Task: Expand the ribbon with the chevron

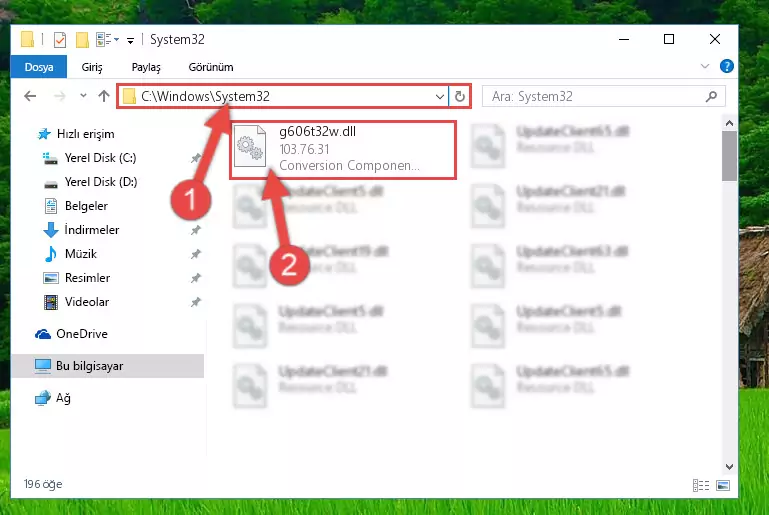Action: [x=705, y=66]
